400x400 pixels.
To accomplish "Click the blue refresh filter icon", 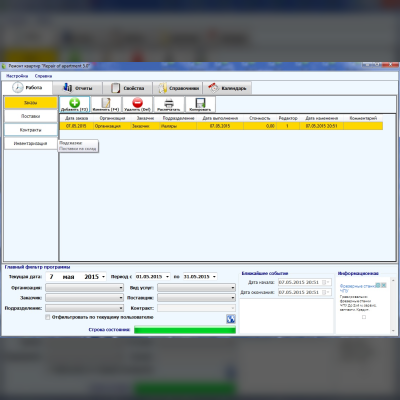I will point(231,319).
